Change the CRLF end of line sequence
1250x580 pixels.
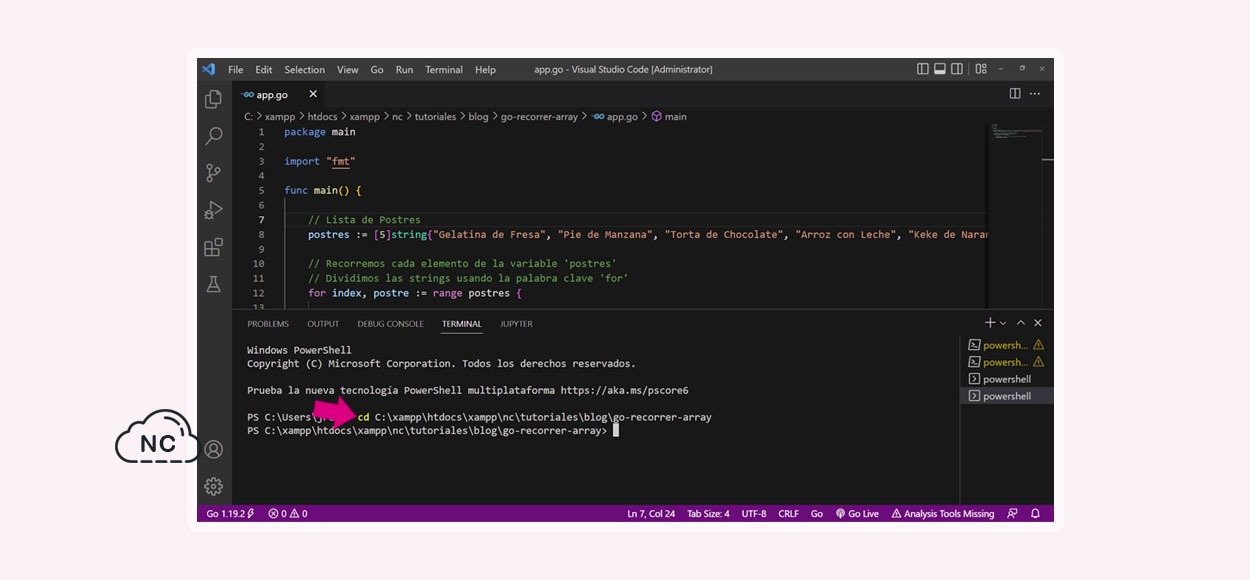788,513
